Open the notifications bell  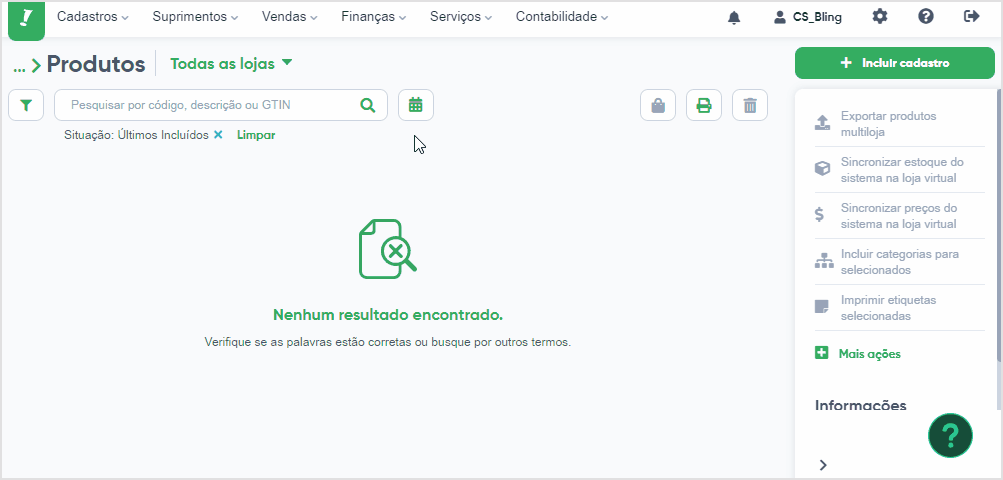(x=734, y=18)
